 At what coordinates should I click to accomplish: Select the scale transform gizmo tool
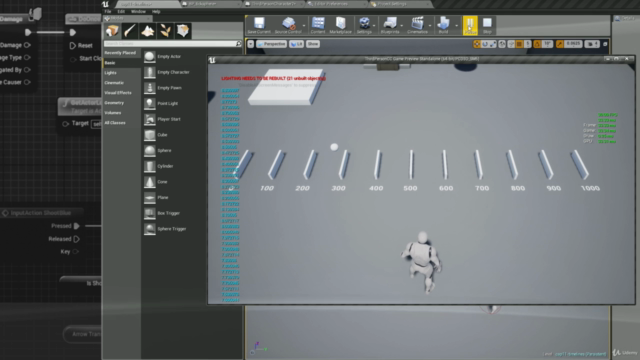(493, 44)
